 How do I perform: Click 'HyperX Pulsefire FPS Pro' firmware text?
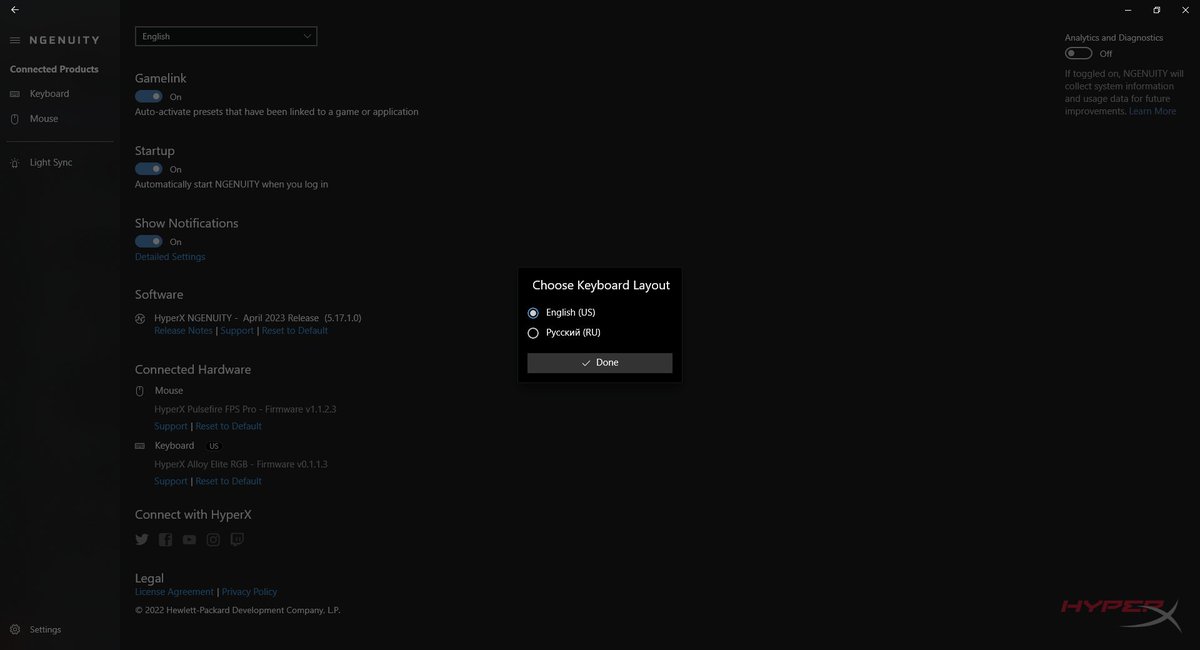click(245, 409)
